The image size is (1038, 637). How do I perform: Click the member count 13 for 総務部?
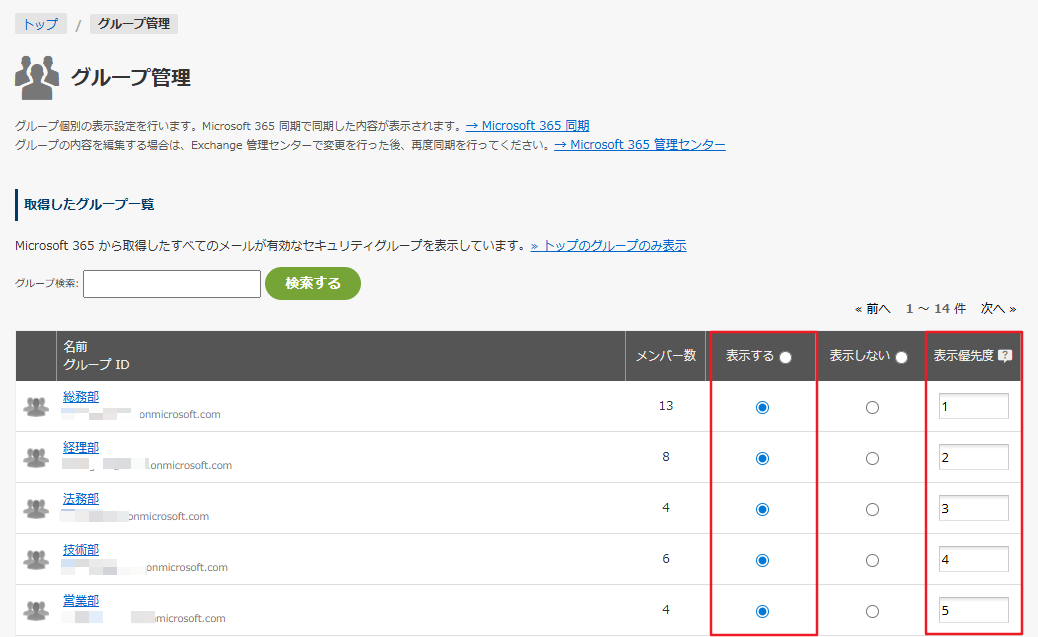666,406
